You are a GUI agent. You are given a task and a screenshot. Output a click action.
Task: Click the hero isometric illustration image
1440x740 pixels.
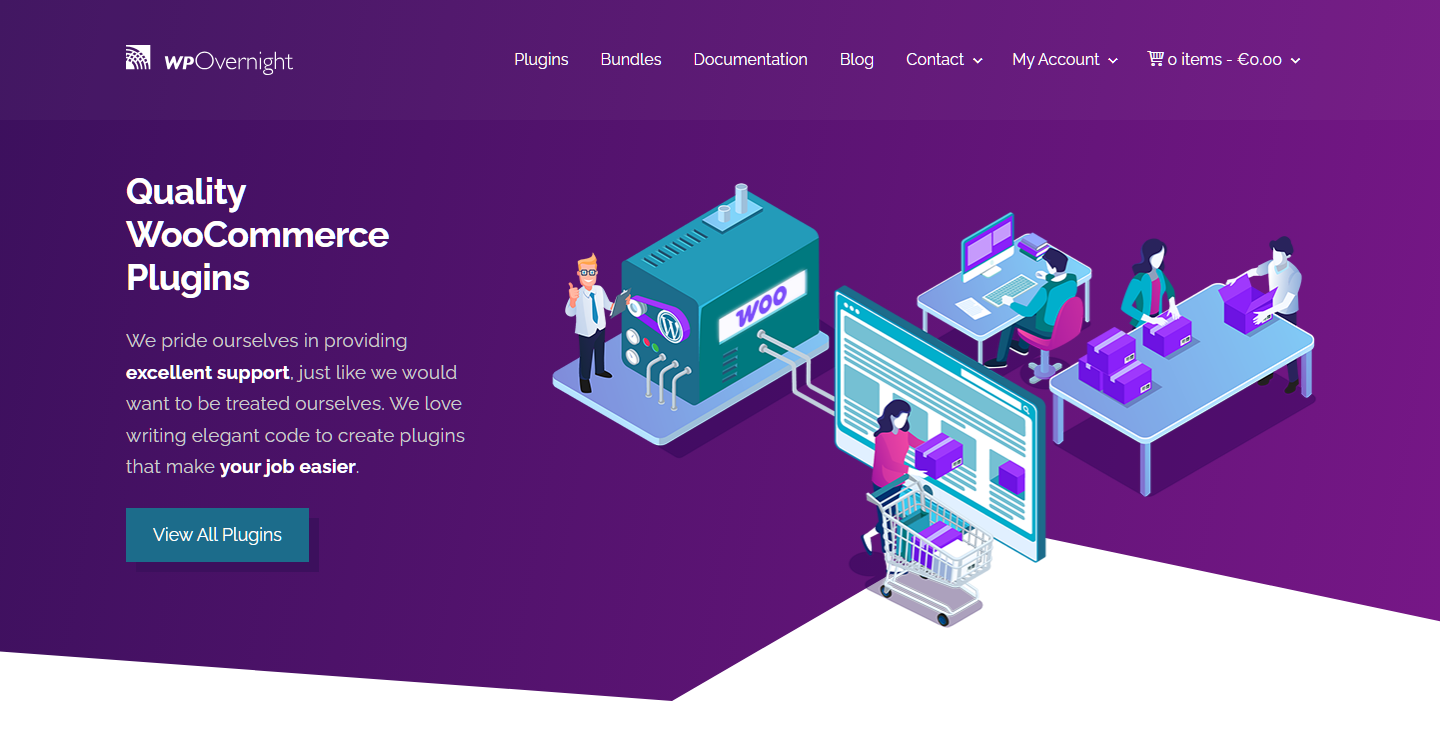point(933,405)
